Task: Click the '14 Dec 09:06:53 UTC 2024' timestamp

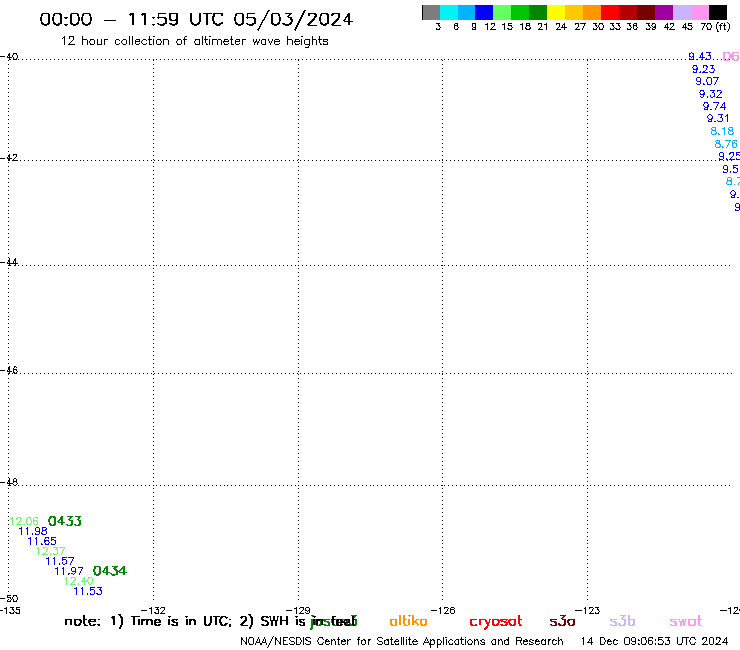Action: (655, 642)
